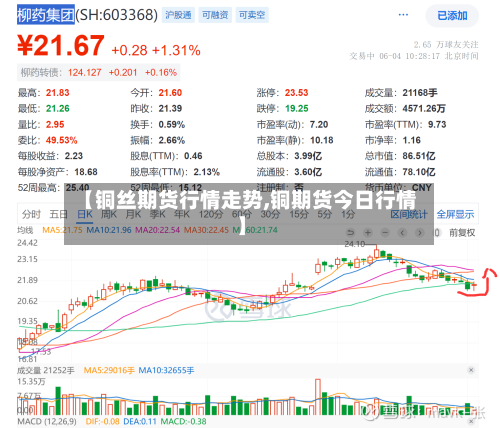Click the 沪股通 tag
This screenshot has height=428, width=500.
[x=178, y=15]
